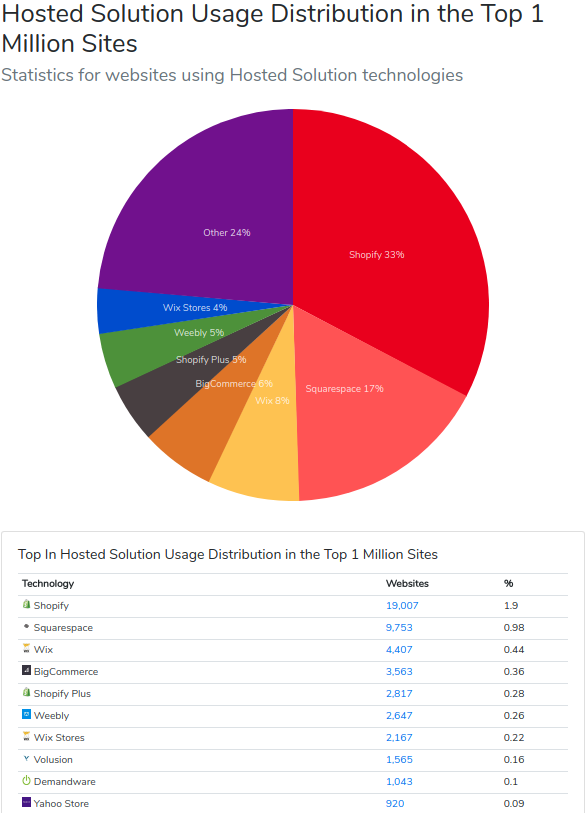The width and height of the screenshot is (585, 813).
Task: Click the 1,043 websites count
Action: (399, 781)
